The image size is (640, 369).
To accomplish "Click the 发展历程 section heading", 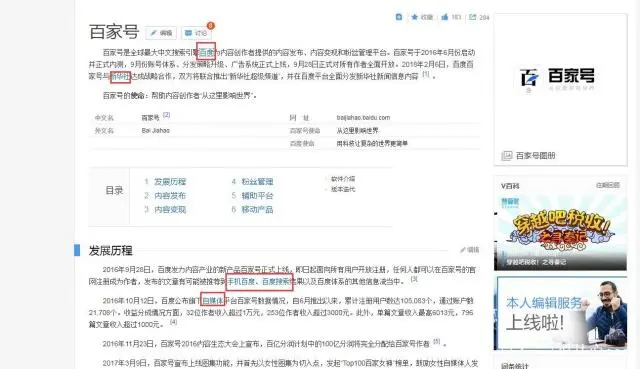I will click(111, 250).
